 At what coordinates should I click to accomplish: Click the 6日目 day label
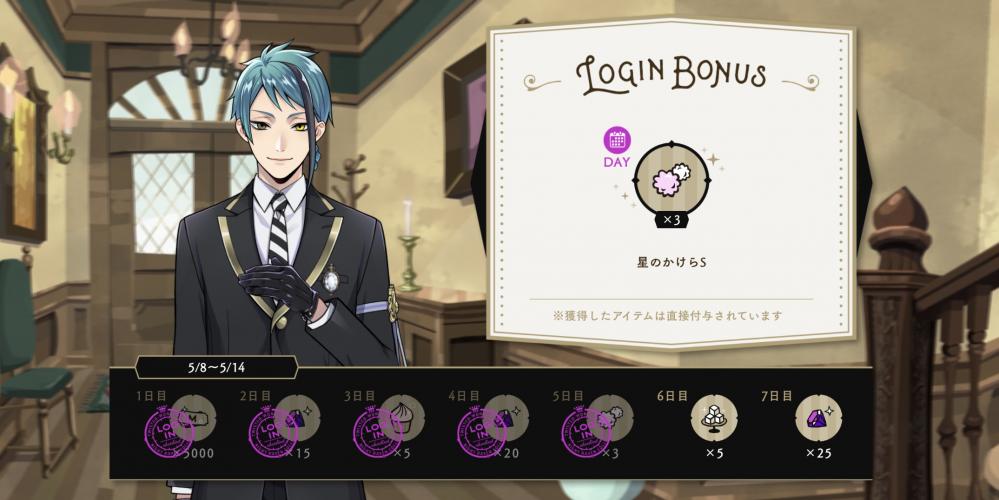[x=672, y=396]
